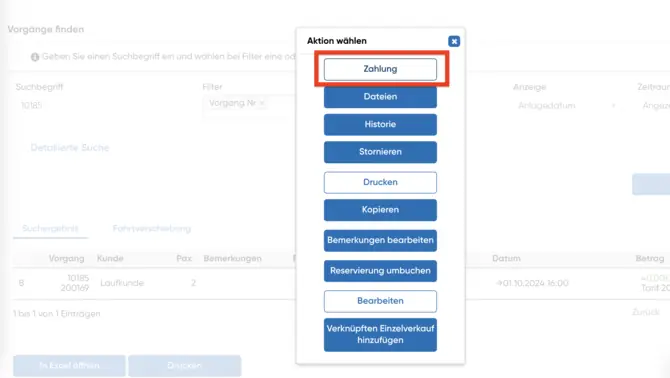The height and width of the screenshot is (378, 670).
Task: Click the Bearbeiten button
Action: click(x=380, y=301)
